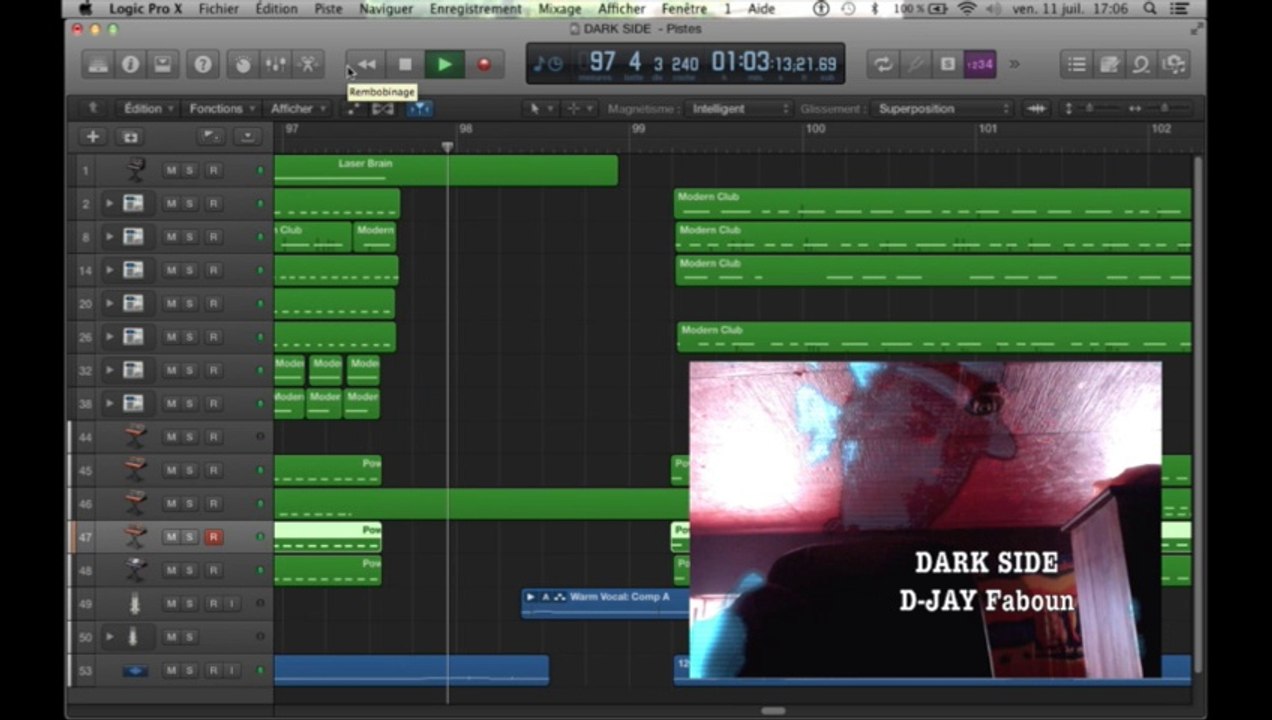
Task: Open the Piste menu
Action: tap(328, 9)
